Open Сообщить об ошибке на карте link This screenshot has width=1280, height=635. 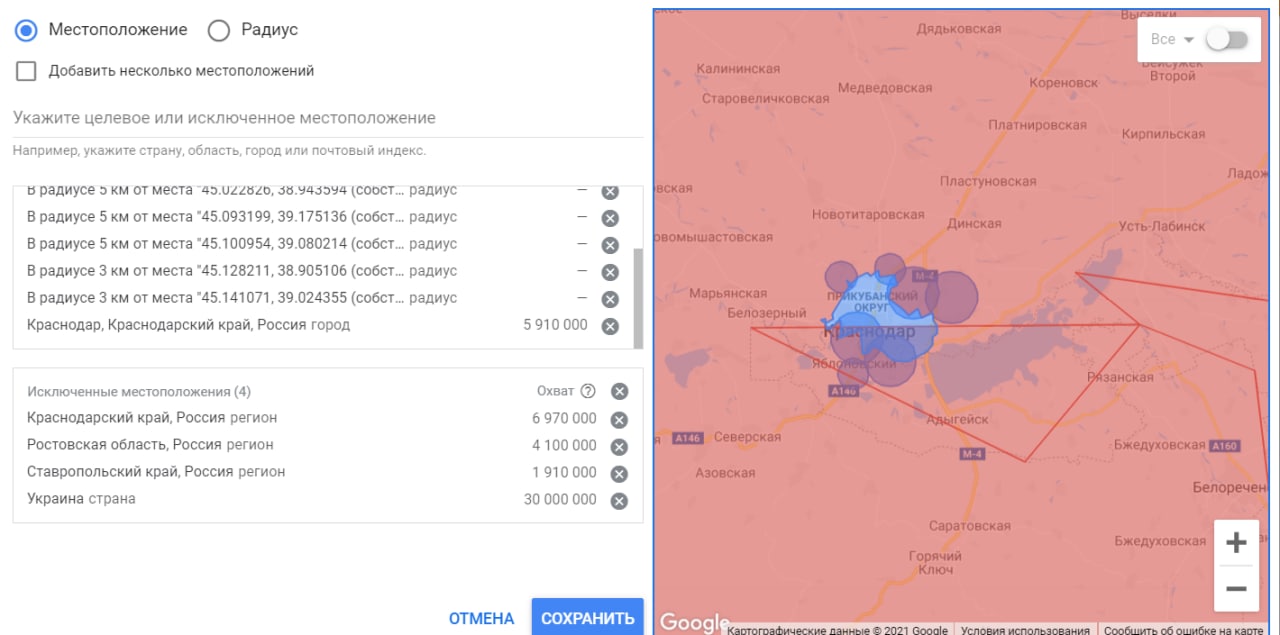pyautogui.click(x=1184, y=630)
